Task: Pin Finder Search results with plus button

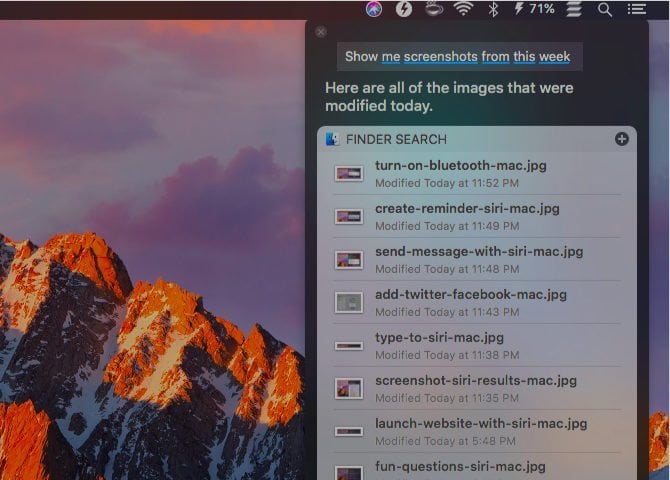Action: 622,139
